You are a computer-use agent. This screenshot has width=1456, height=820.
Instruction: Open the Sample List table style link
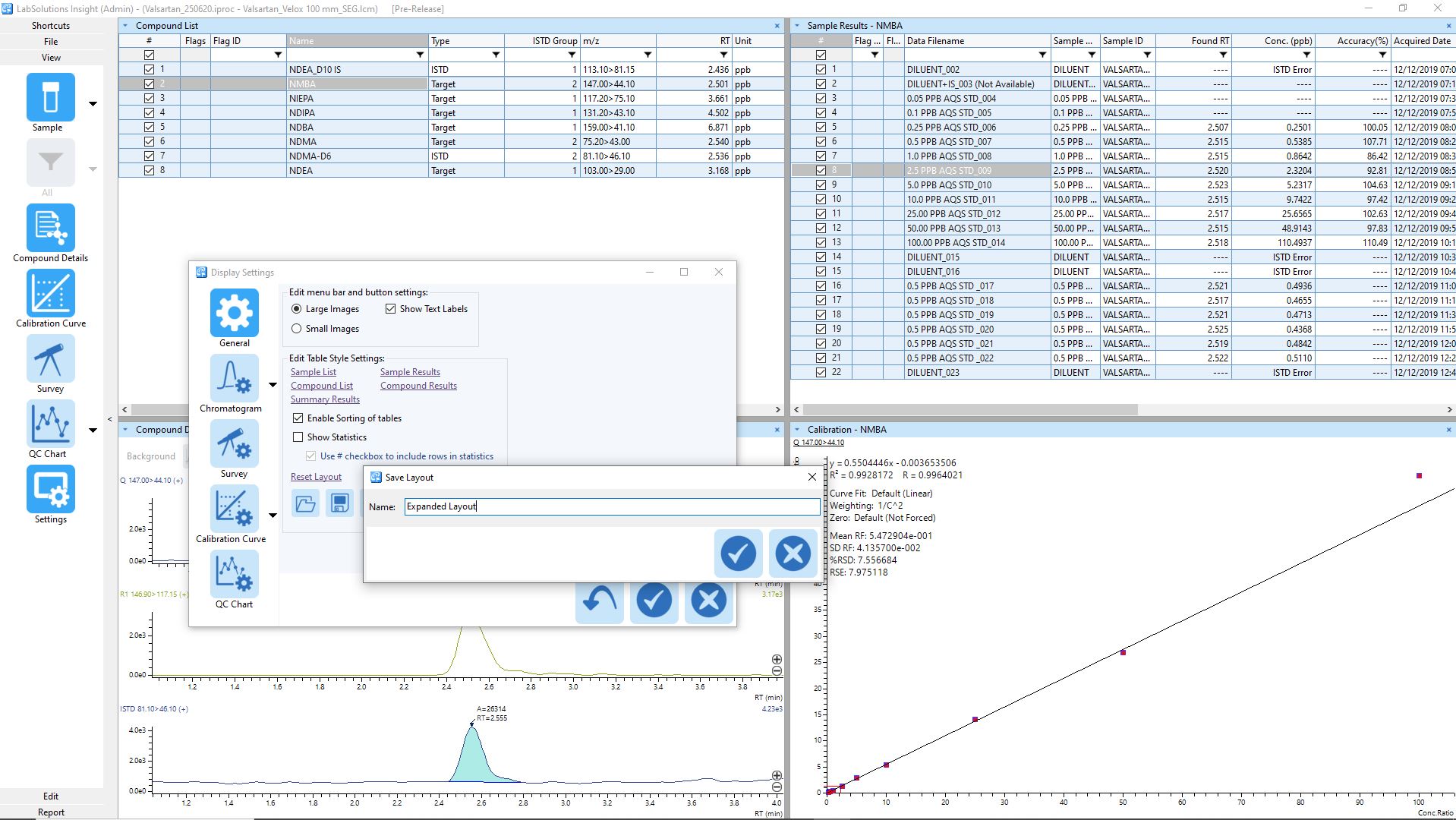click(314, 372)
